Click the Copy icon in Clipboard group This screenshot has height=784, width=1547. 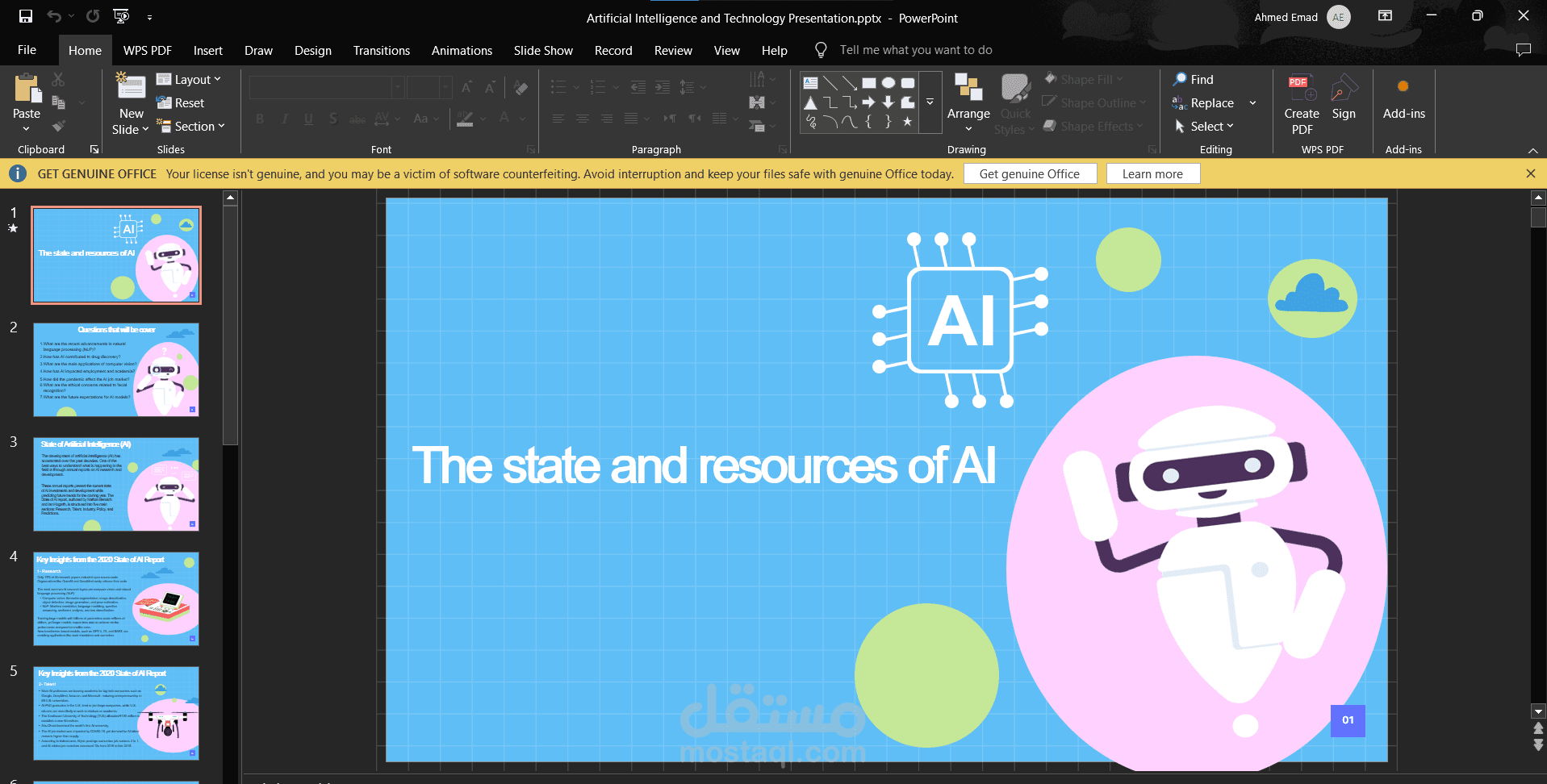pos(58,102)
